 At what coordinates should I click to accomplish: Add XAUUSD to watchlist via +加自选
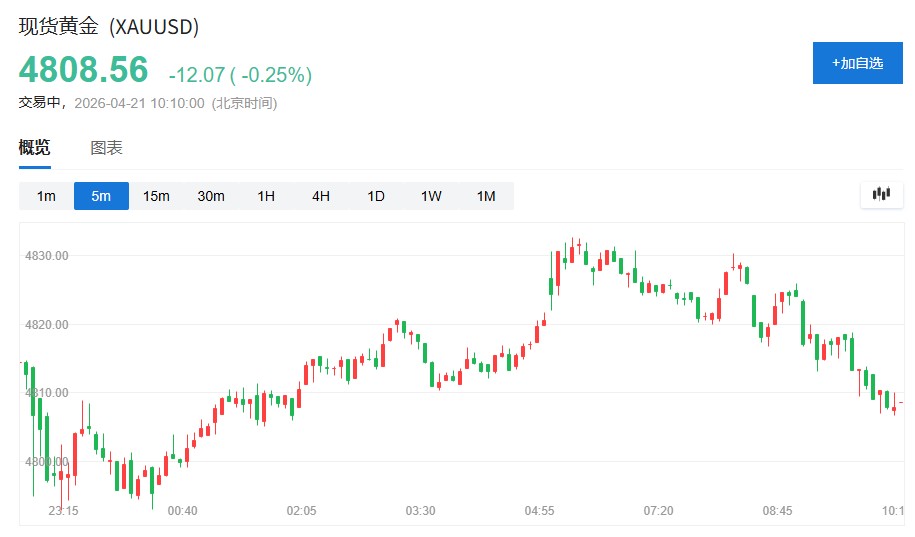coord(857,63)
